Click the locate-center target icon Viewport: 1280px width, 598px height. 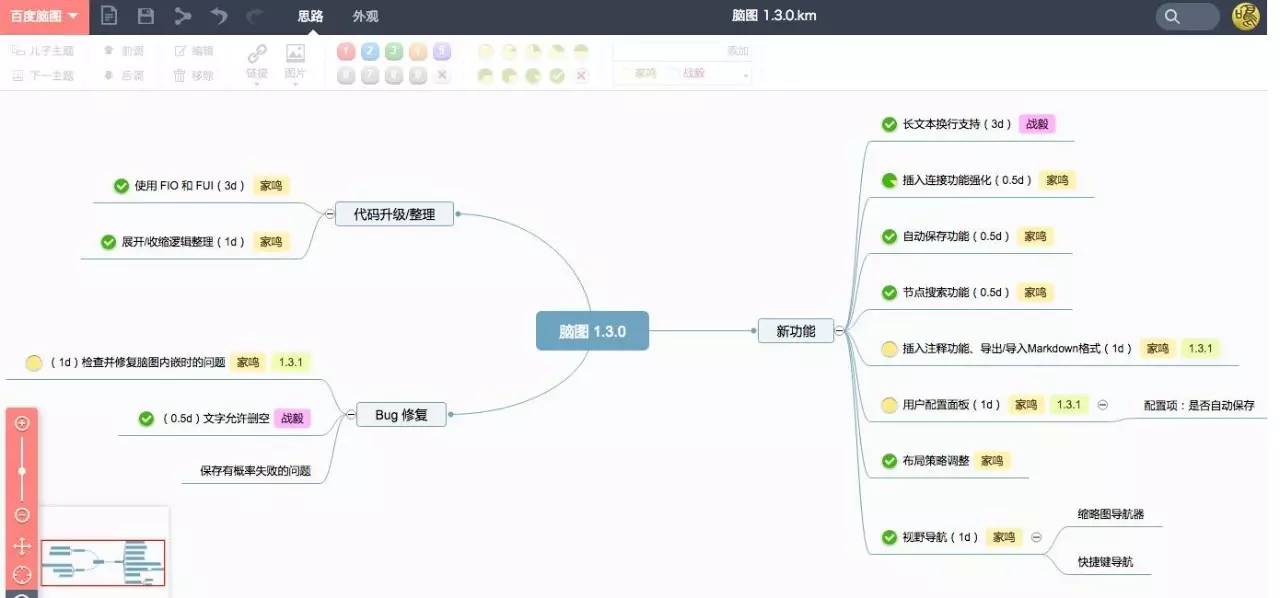[20, 573]
